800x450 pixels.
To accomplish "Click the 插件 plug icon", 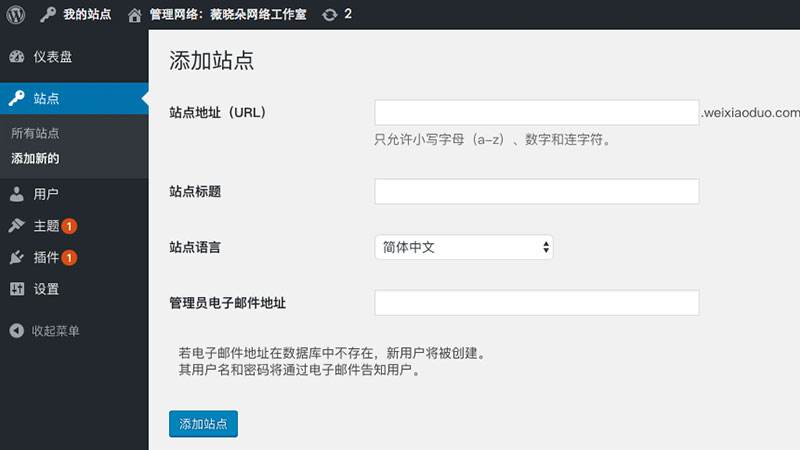I will 16,258.
